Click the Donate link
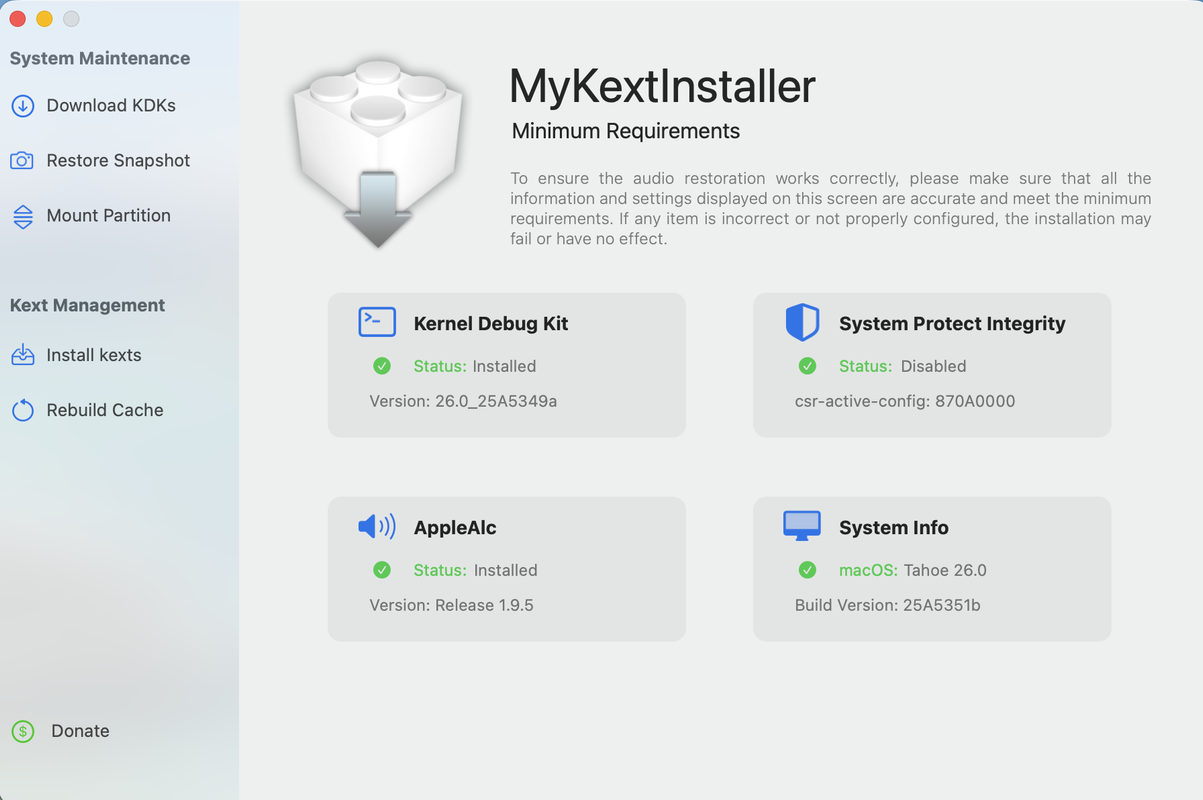Viewport: 1203px width, 800px height. click(x=80, y=731)
